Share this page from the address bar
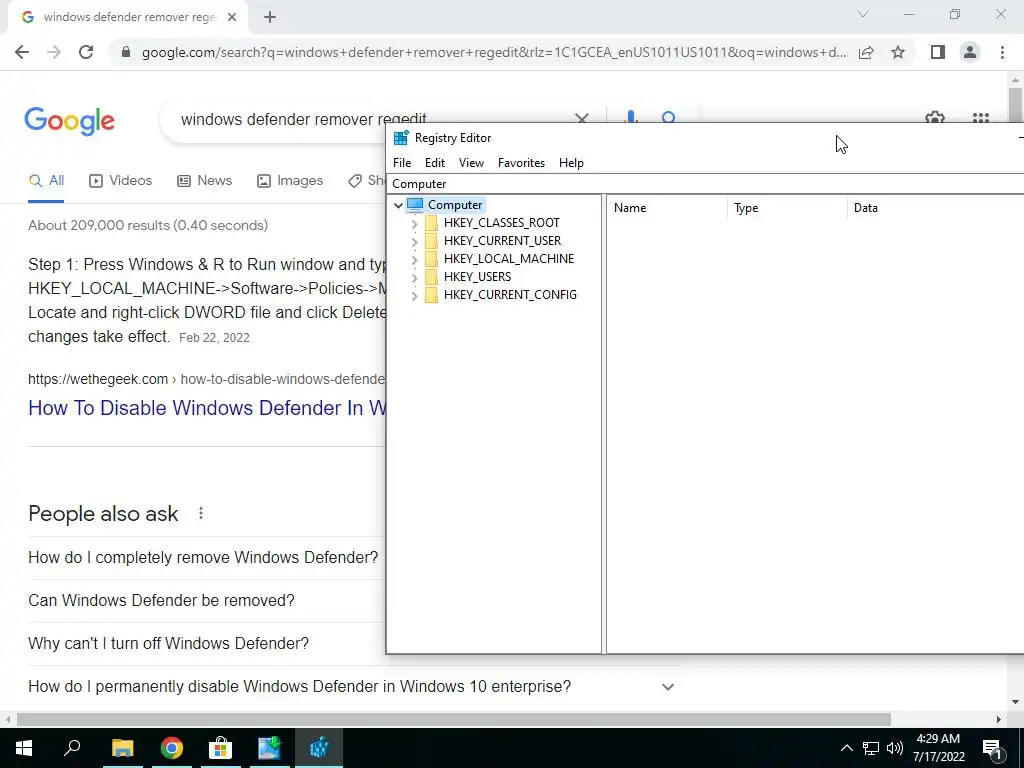 point(866,52)
